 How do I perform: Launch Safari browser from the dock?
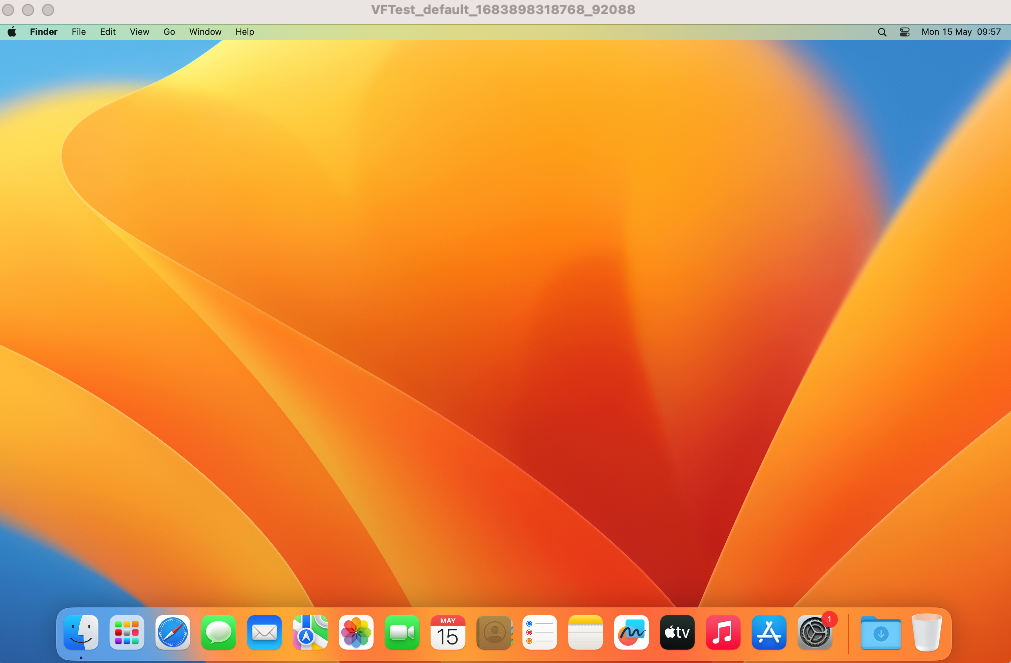173,632
